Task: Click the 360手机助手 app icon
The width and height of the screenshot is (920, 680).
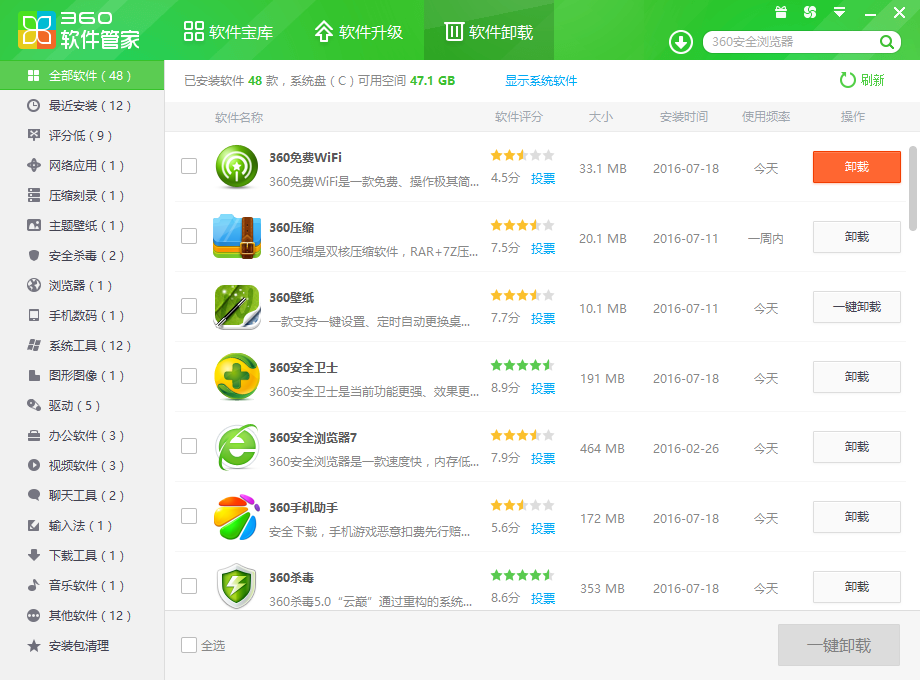Action: [236, 516]
